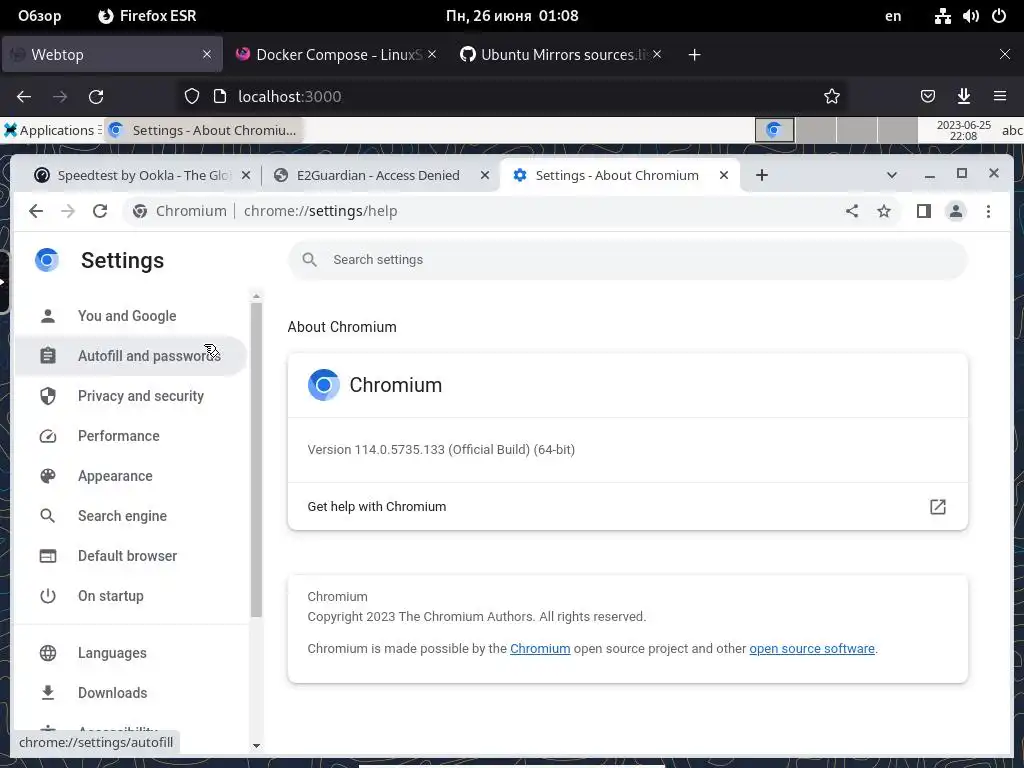1024x768 pixels.
Task: Select Settings - About Chromium taskbar button
Action: [x=202, y=130]
